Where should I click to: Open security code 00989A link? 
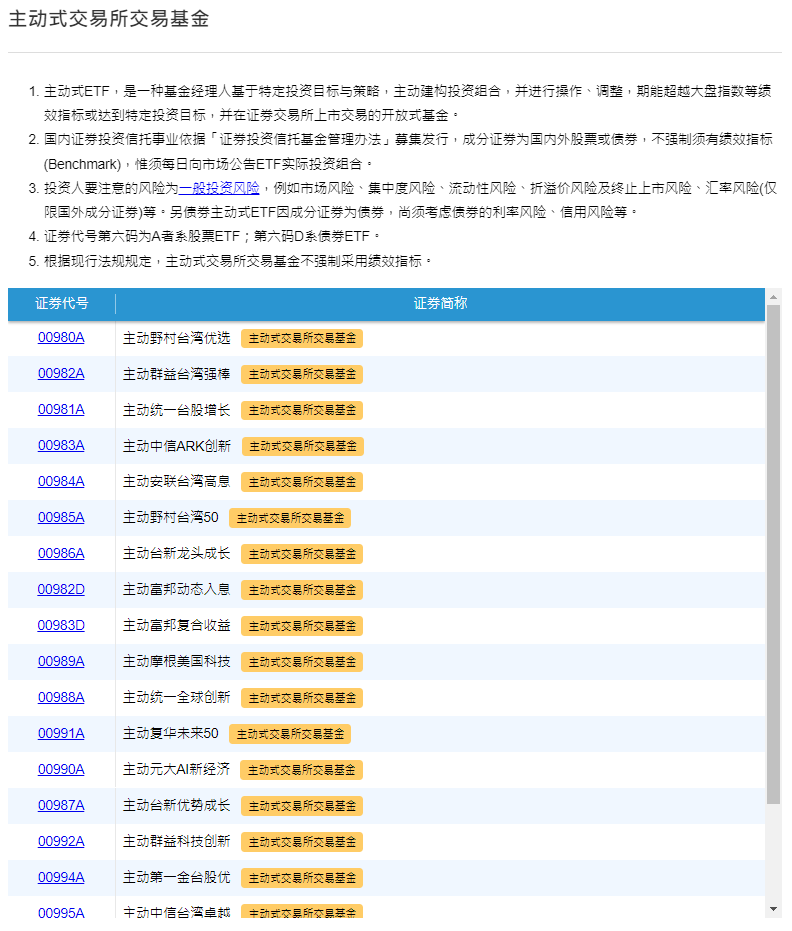point(61,661)
